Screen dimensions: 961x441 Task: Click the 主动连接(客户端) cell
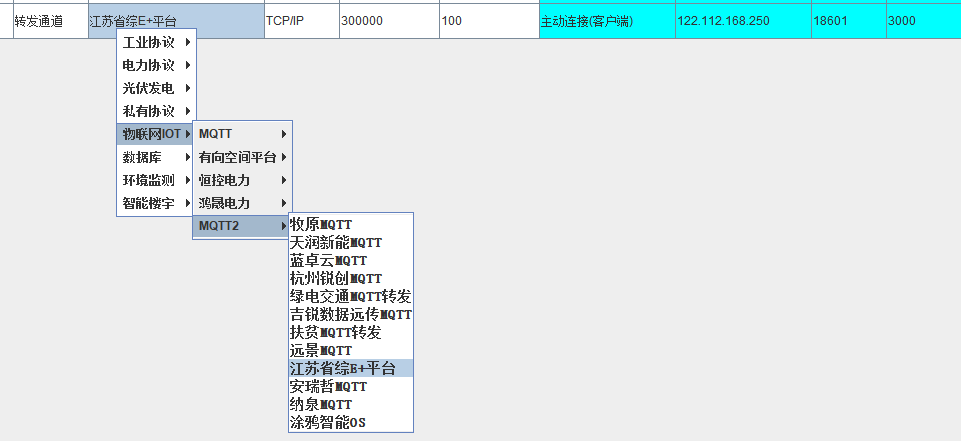(607, 21)
